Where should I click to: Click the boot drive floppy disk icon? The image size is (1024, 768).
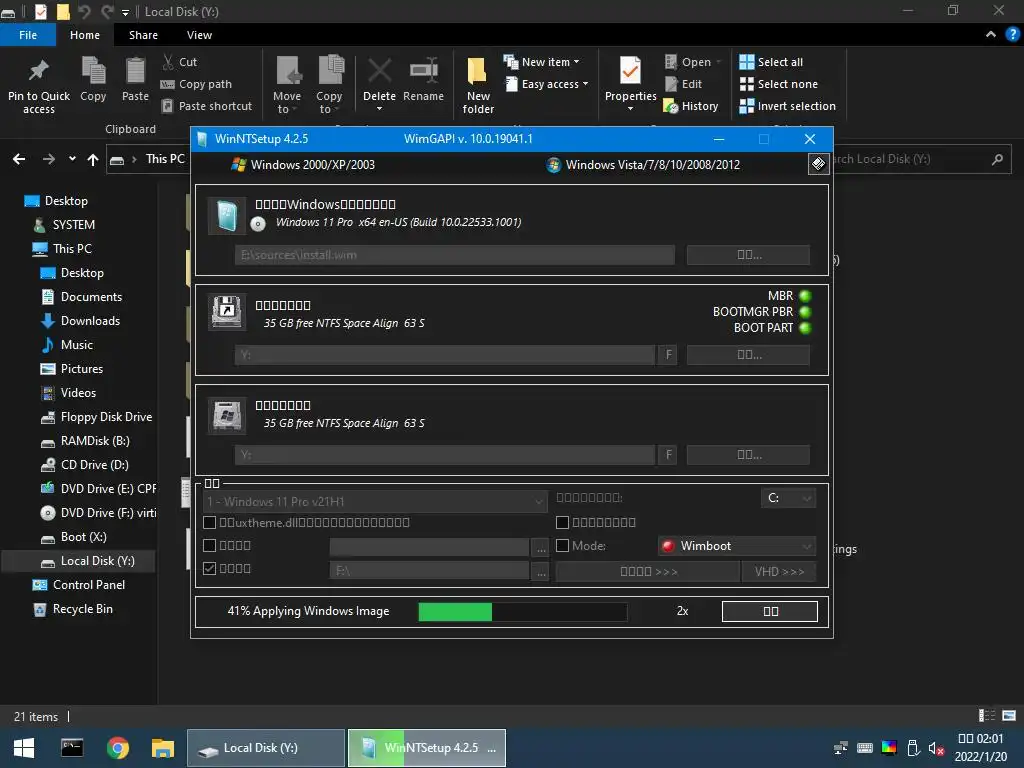227,312
